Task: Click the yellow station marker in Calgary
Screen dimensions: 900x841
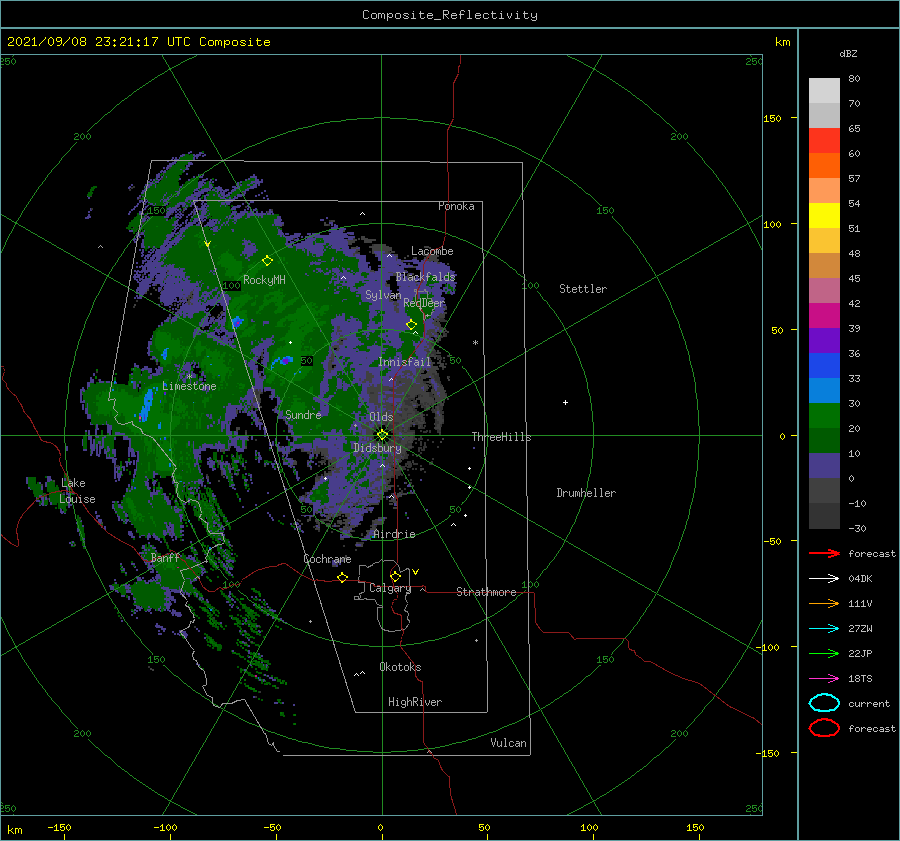Action: 395,576
